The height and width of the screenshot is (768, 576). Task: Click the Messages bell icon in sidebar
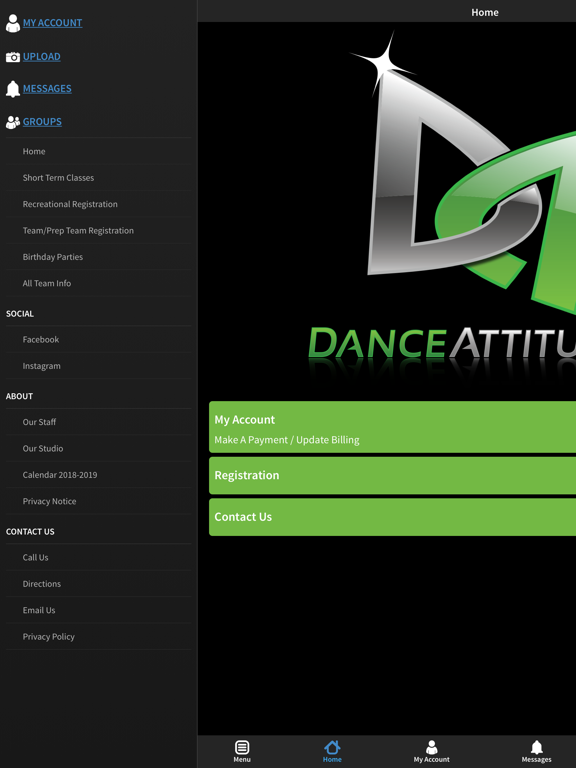coord(13,89)
